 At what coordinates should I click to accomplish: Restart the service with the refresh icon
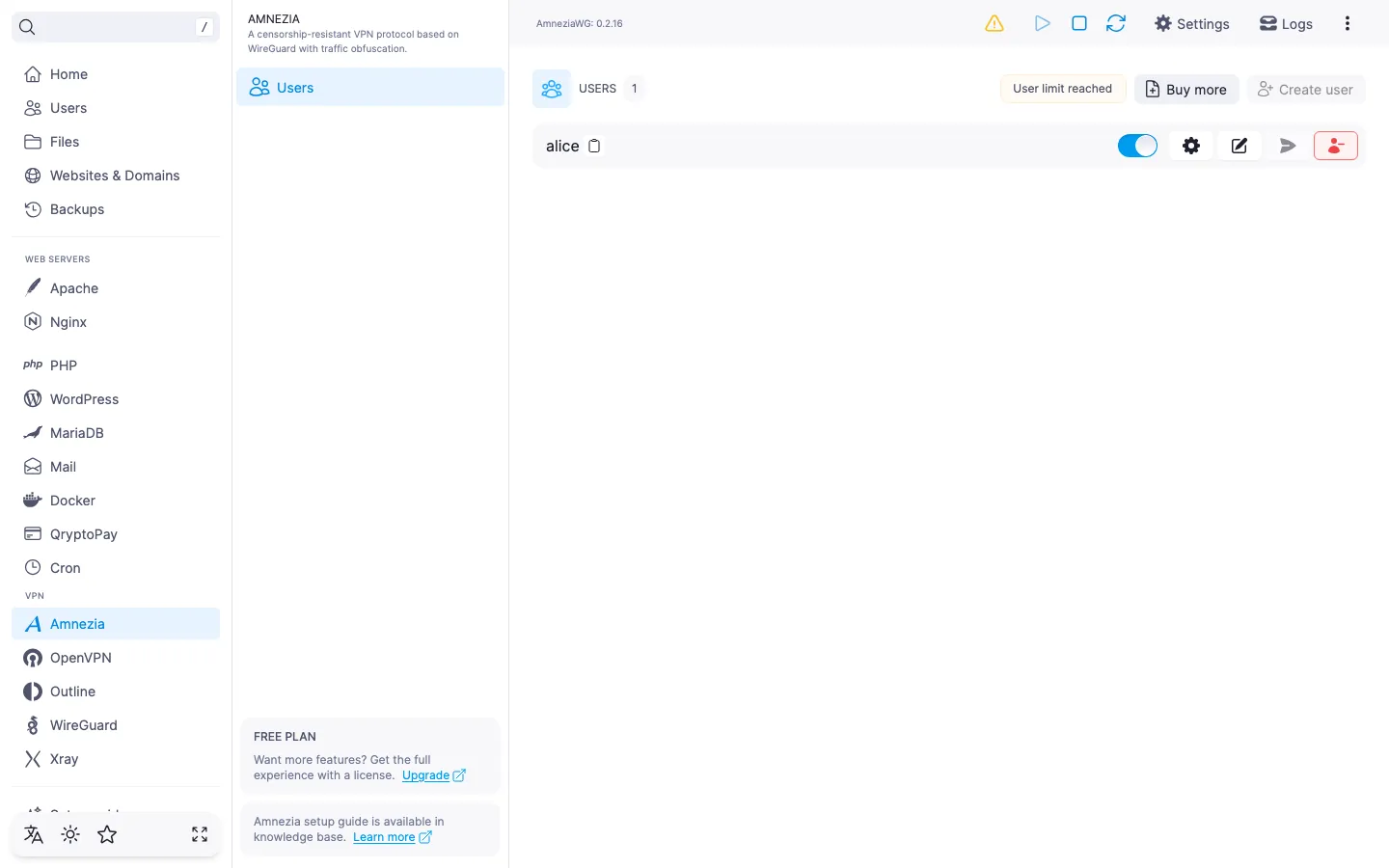(1116, 23)
